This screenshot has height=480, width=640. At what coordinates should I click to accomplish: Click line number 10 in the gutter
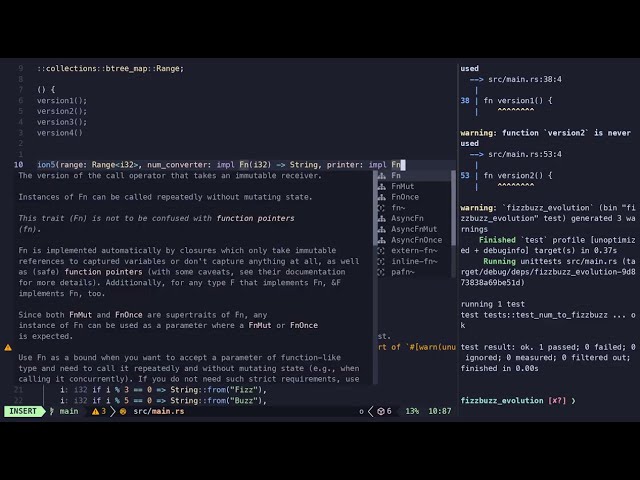tap(18, 165)
